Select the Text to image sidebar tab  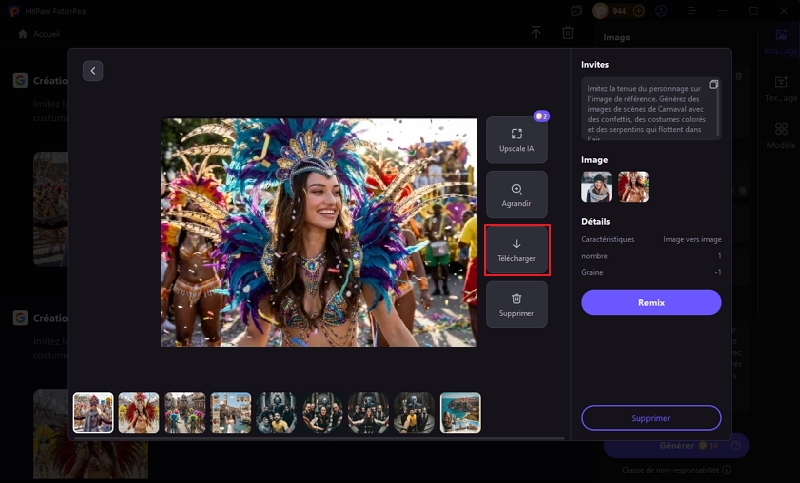click(x=781, y=89)
